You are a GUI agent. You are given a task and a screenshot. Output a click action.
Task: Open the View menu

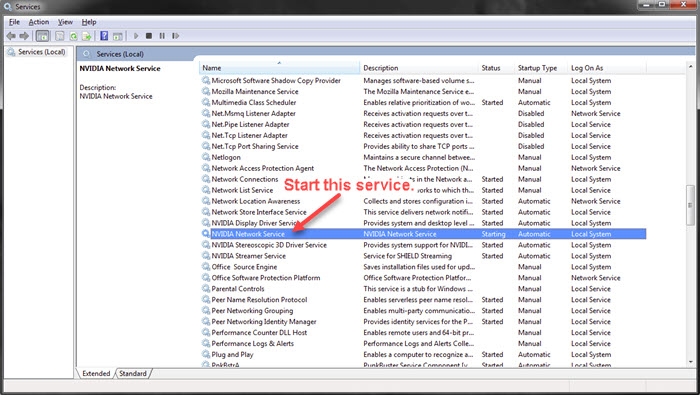(x=65, y=22)
